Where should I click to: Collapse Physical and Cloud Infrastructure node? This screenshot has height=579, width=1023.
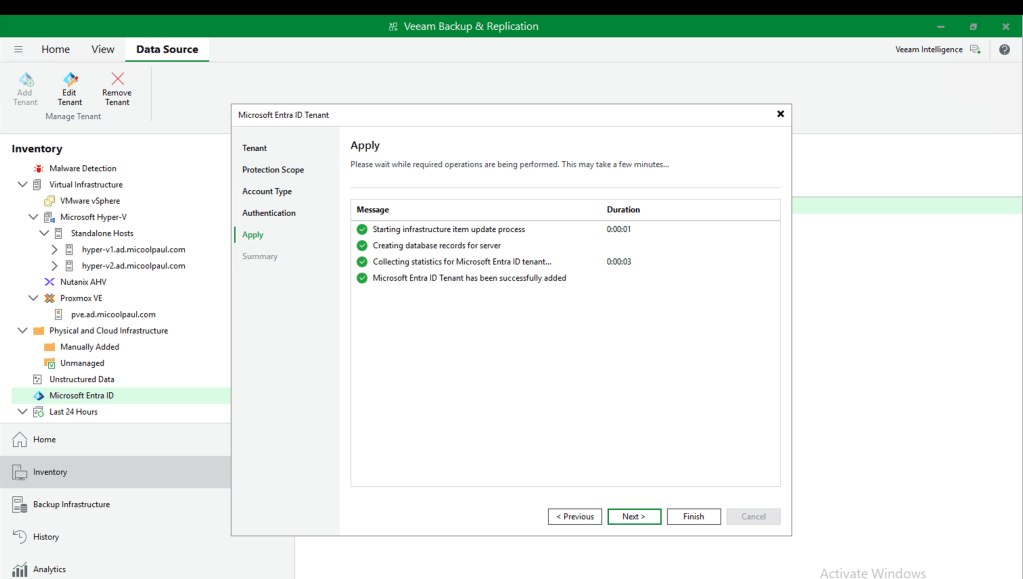(x=22, y=330)
